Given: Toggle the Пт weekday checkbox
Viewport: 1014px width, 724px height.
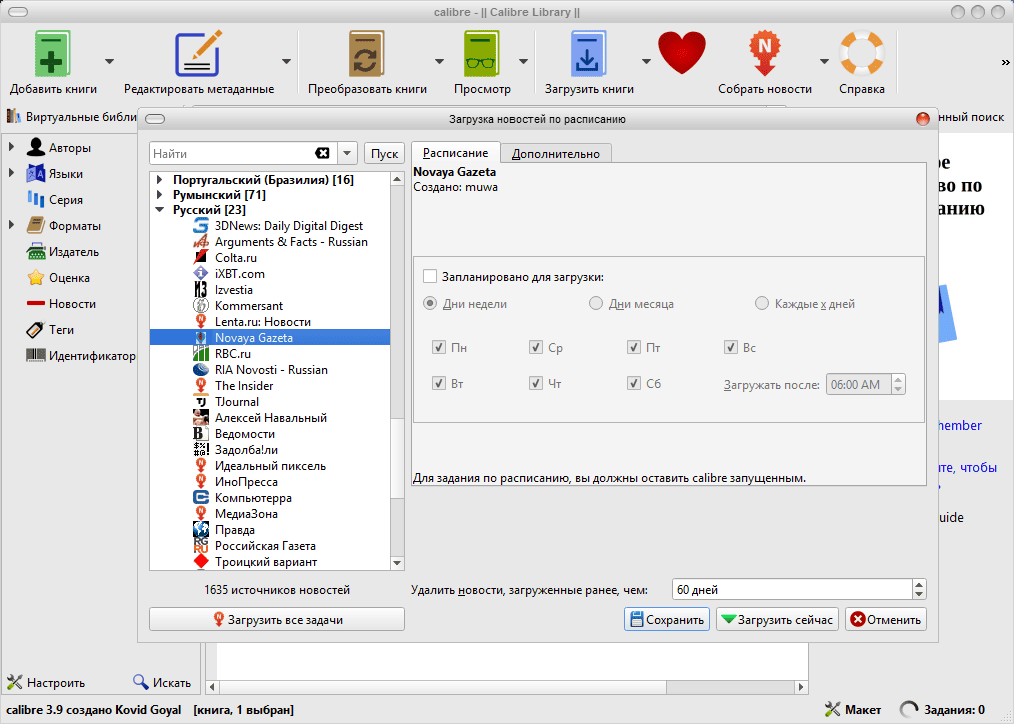Looking at the screenshot, I should tap(634, 347).
